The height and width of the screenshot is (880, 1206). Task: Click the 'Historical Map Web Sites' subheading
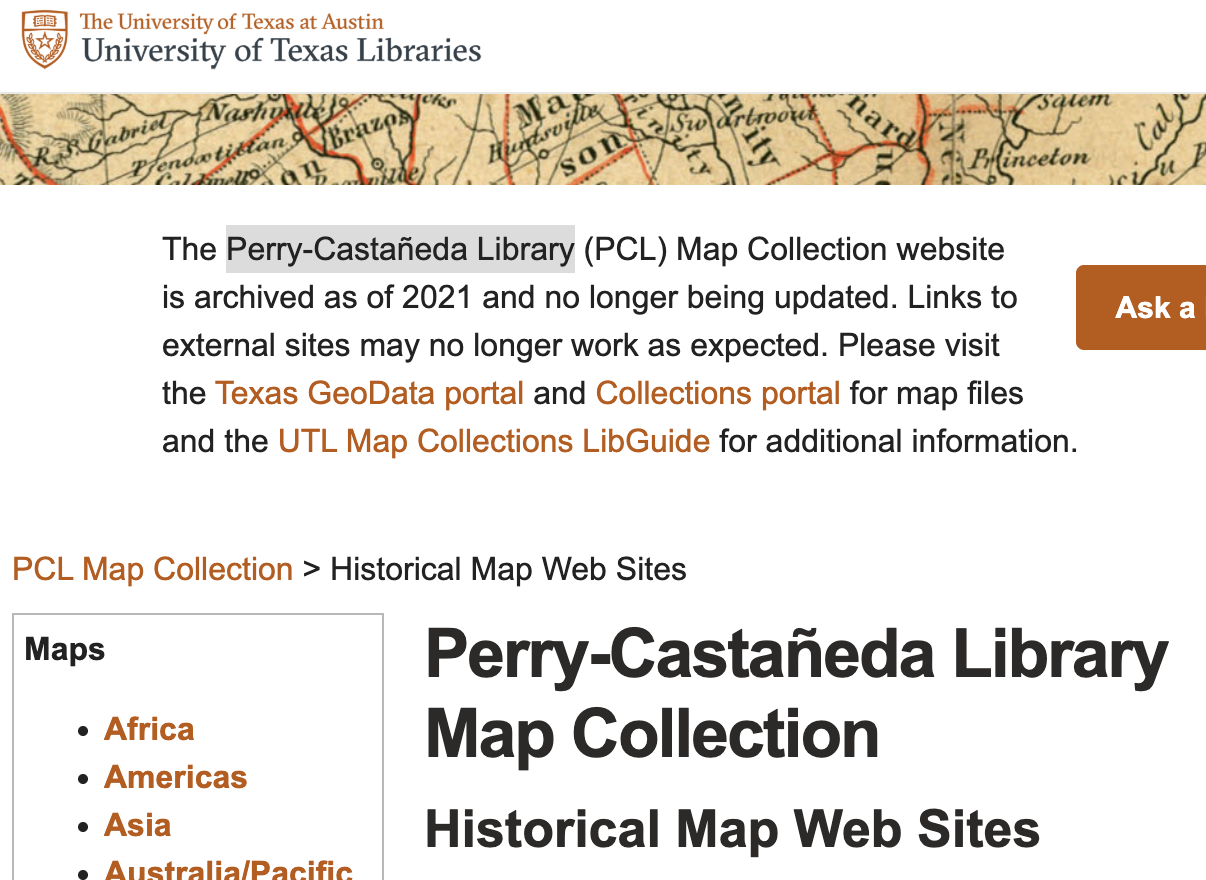point(733,829)
